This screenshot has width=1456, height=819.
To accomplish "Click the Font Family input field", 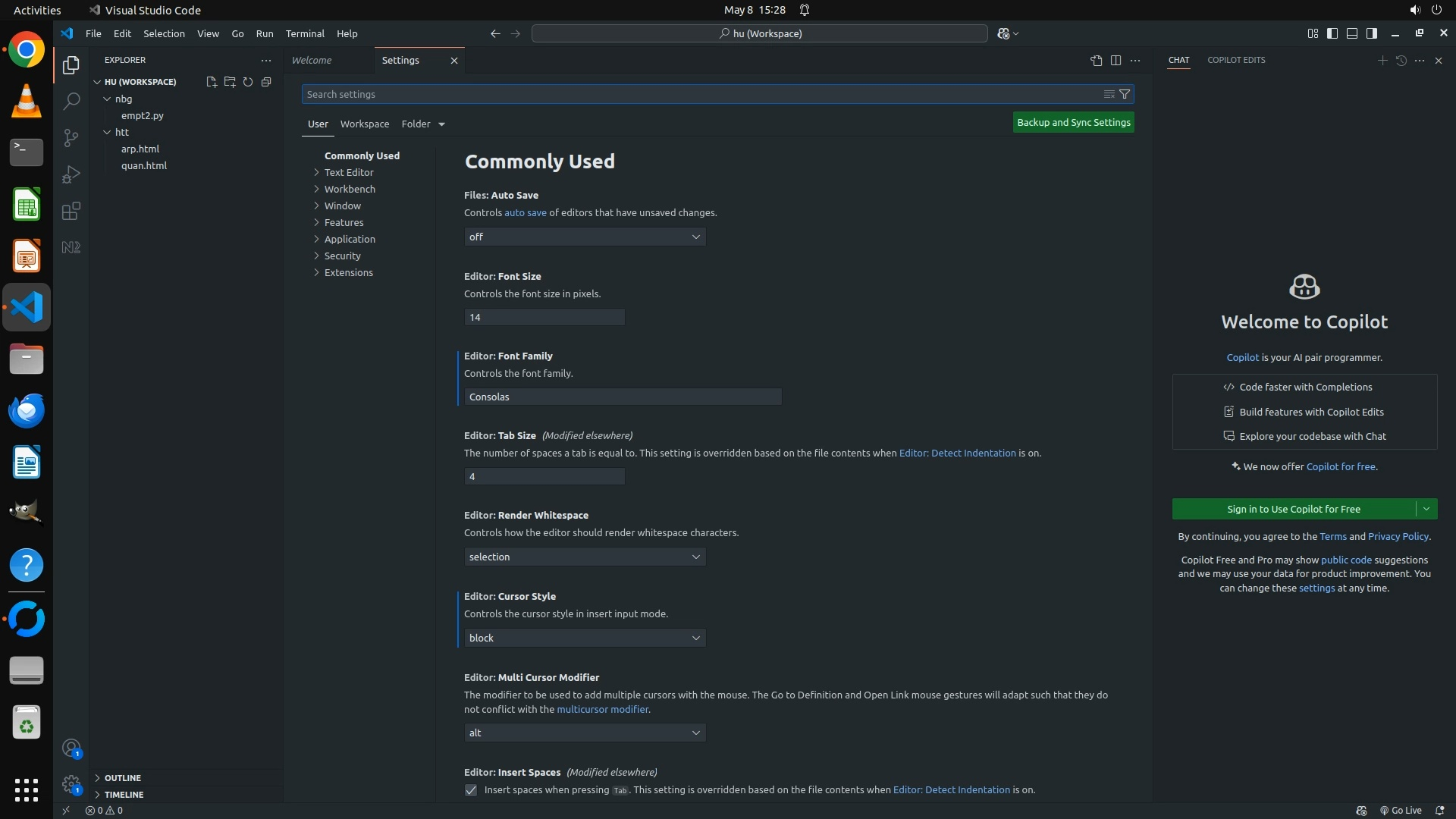I will 623,397.
